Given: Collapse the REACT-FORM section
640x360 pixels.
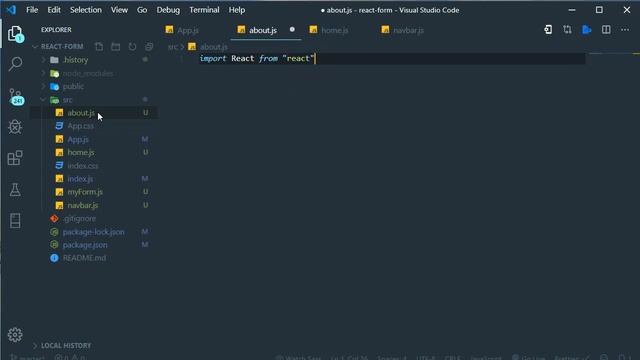Looking at the screenshot, I should click(x=35, y=47).
